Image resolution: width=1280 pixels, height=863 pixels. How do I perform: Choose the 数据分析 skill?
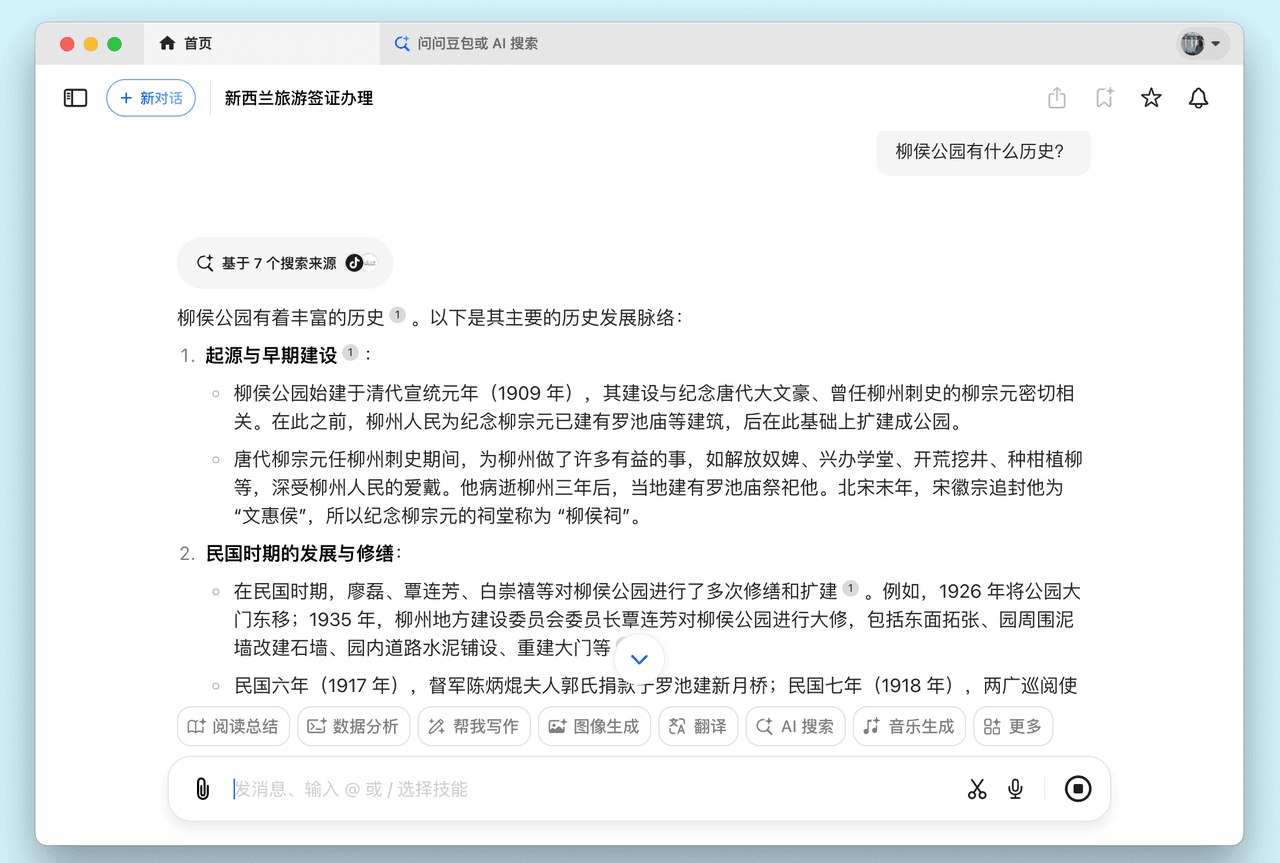pos(354,727)
